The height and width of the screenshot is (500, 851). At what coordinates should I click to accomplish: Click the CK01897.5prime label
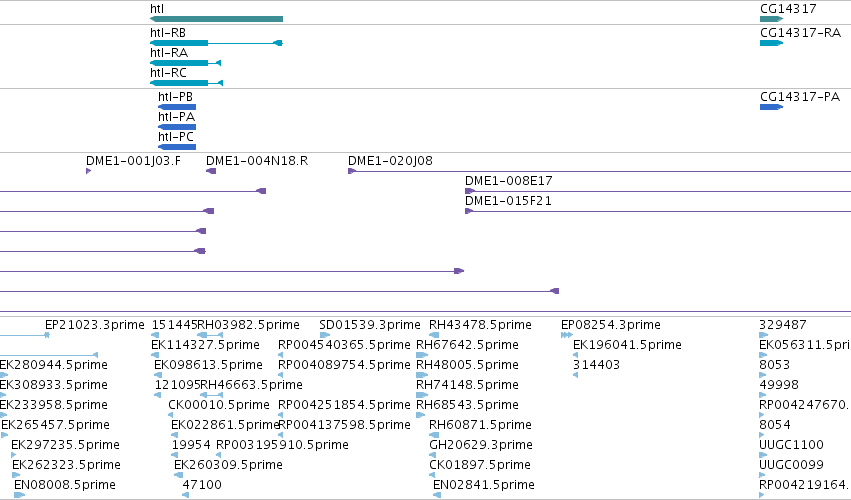[480, 466]
